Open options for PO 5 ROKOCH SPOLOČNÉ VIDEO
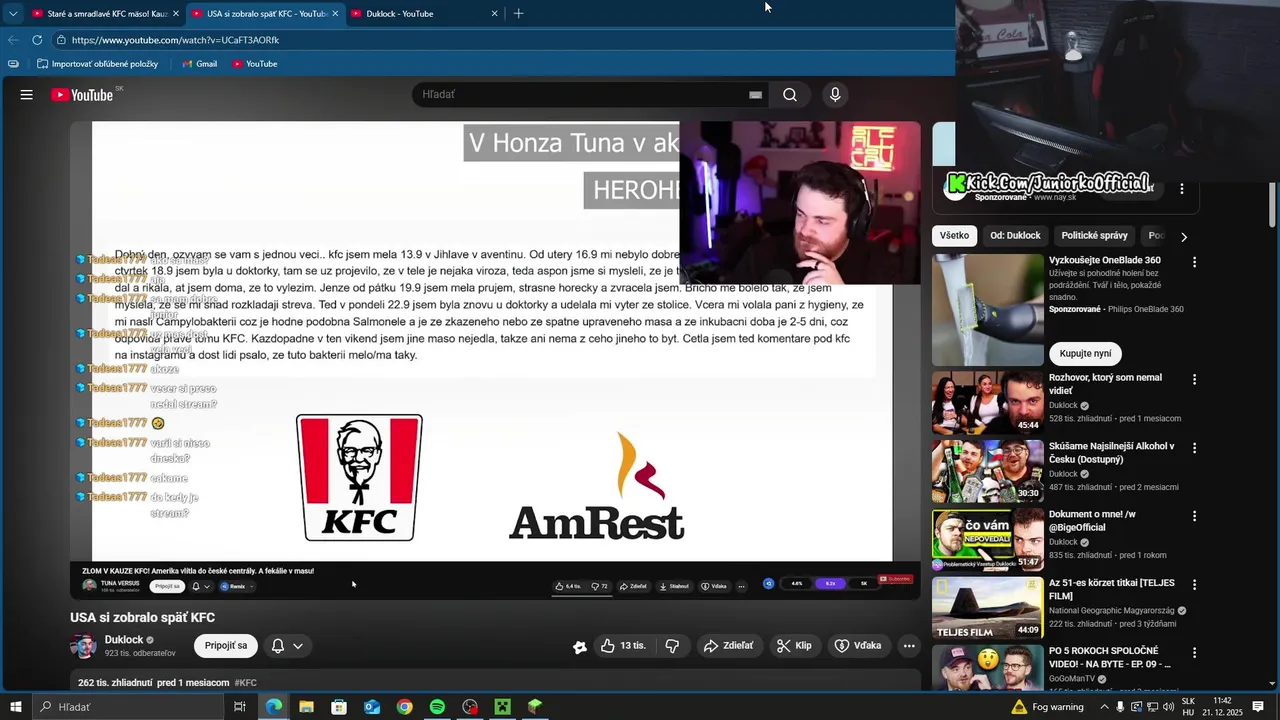This screenshot has width=1280, height=720. tap(1194, 652)
